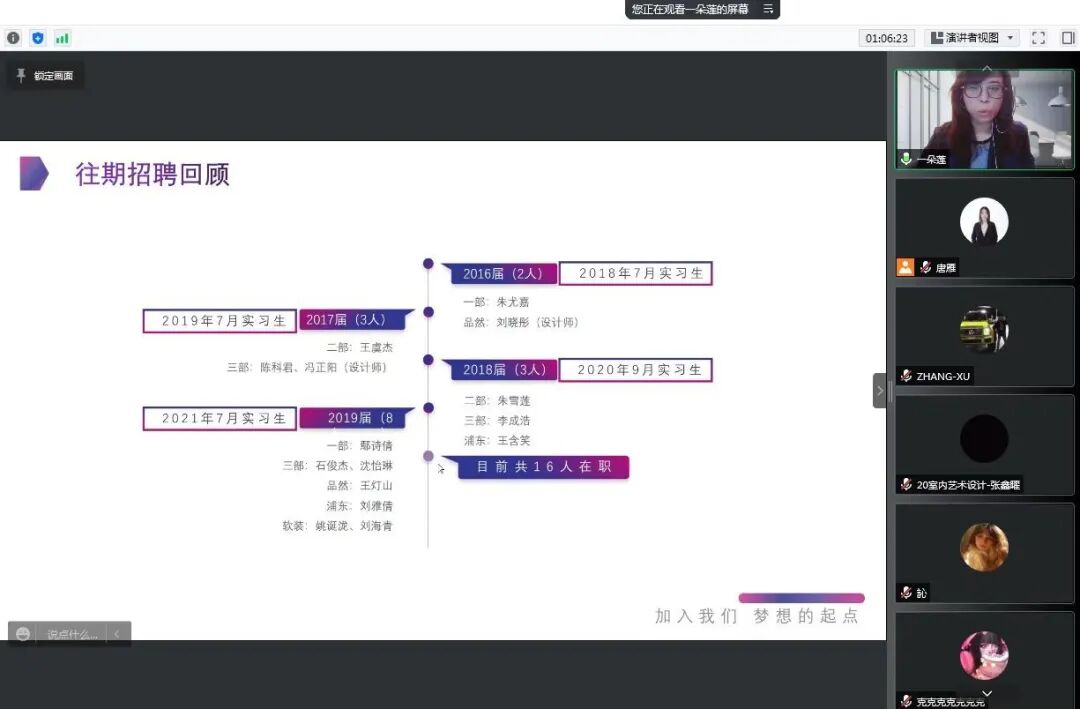
Task: Click the meeting info icon
Action: [13, 37]
